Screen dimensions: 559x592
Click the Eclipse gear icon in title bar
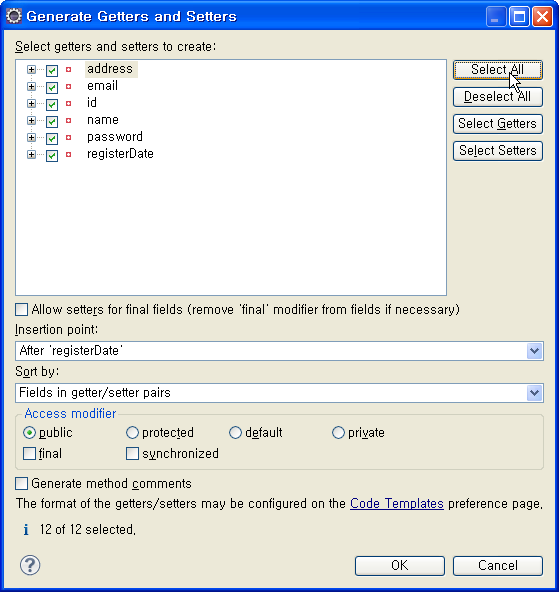14,16
